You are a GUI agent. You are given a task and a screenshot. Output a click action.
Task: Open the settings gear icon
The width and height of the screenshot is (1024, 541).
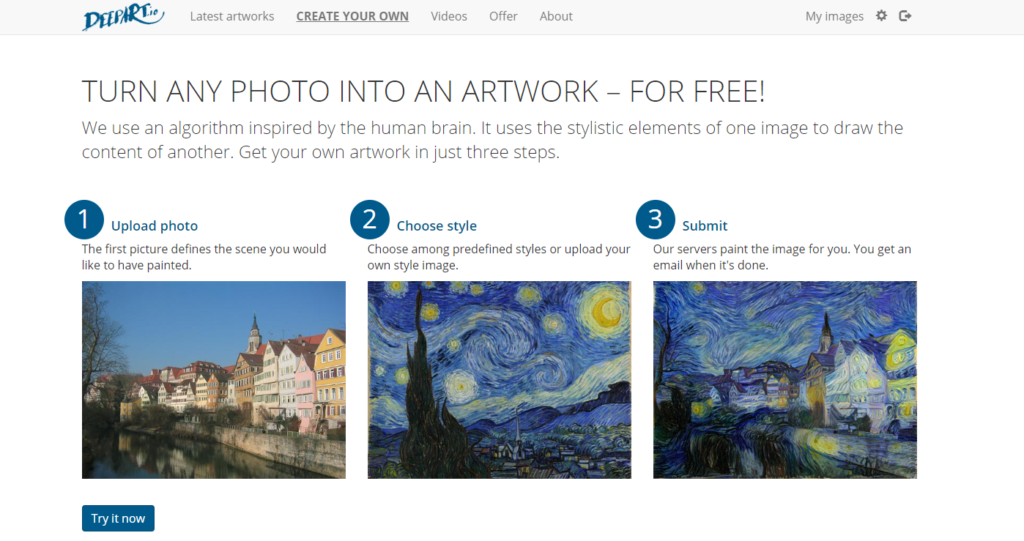point(882,16)
